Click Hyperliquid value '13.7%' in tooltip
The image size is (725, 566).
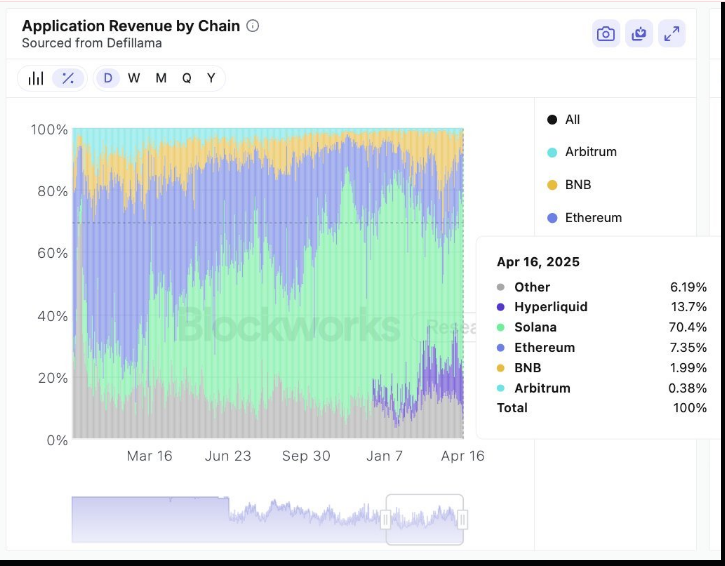(x=689, y=307)
